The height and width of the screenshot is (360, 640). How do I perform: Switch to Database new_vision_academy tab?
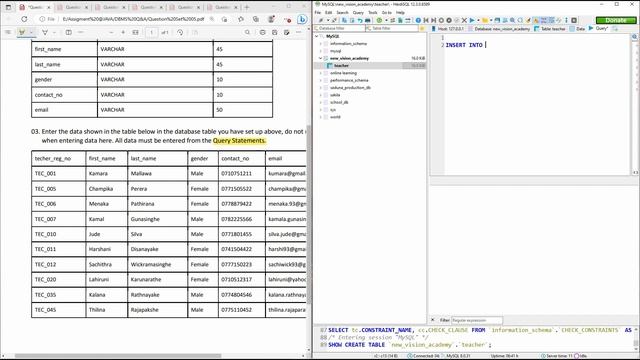pyautogui.click(x=499, y=29)
